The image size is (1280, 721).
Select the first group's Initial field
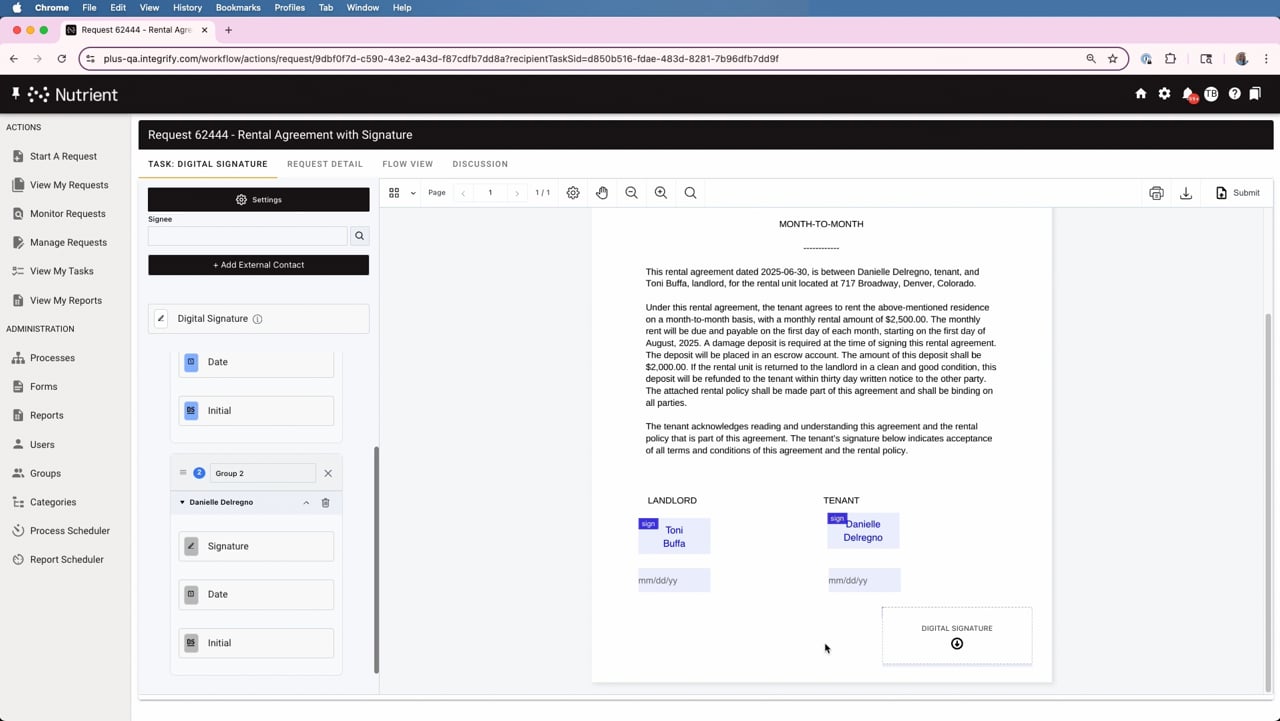(256, 411)
